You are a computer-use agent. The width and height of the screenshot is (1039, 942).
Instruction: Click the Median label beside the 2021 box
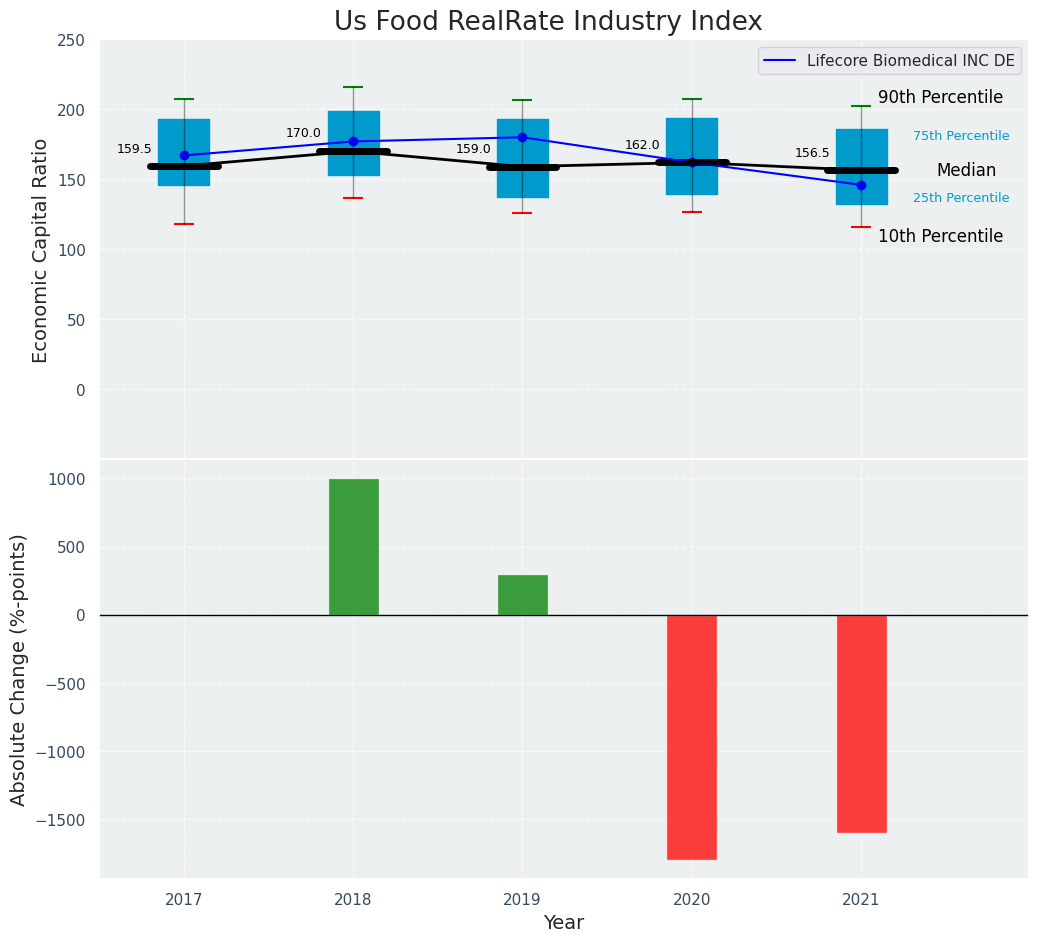tap(966, 171)
